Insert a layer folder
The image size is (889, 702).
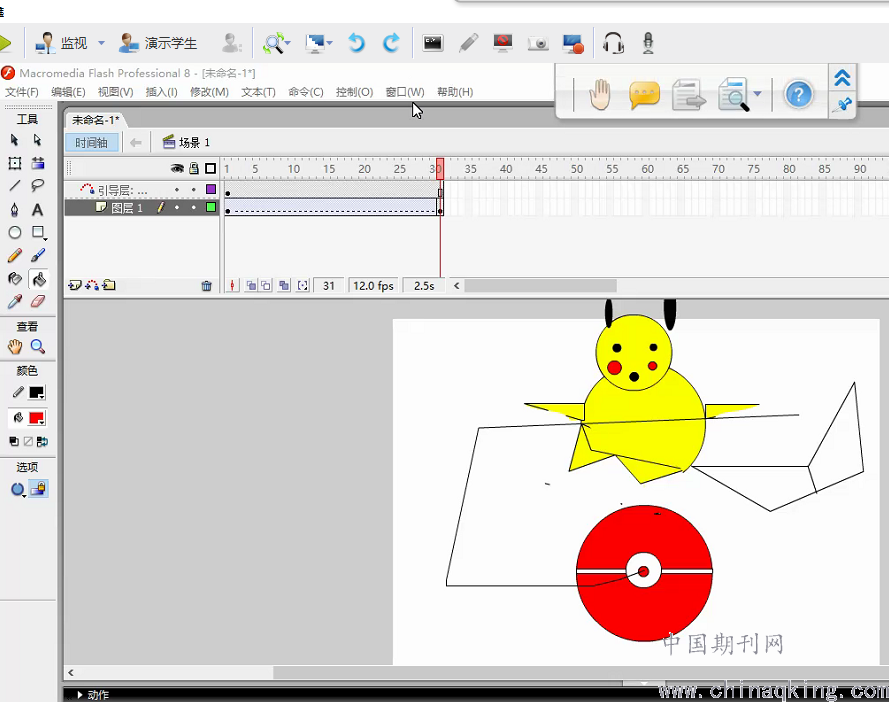(109, 285)
